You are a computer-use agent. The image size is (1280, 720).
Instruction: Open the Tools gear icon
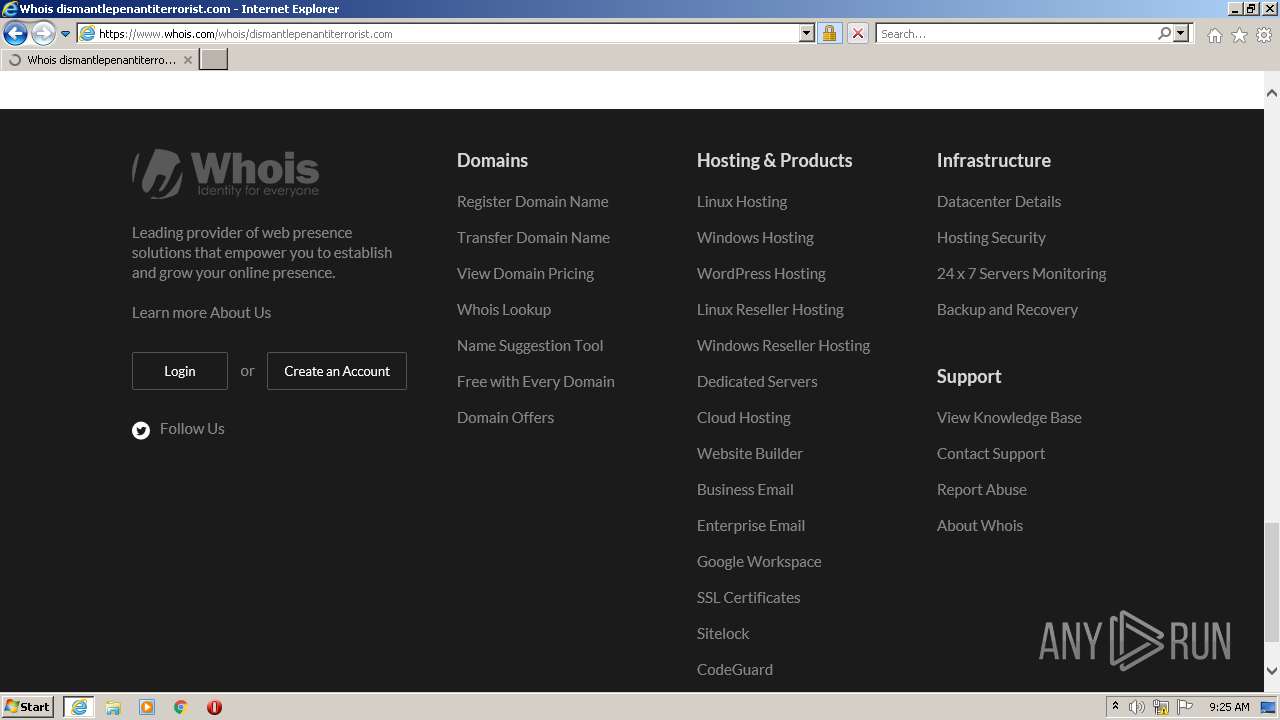coord(1264,35)
